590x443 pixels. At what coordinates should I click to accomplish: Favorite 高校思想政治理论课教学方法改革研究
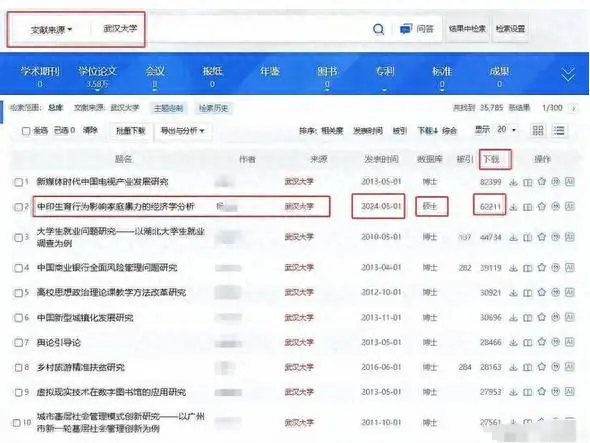[x=541, y=292]
